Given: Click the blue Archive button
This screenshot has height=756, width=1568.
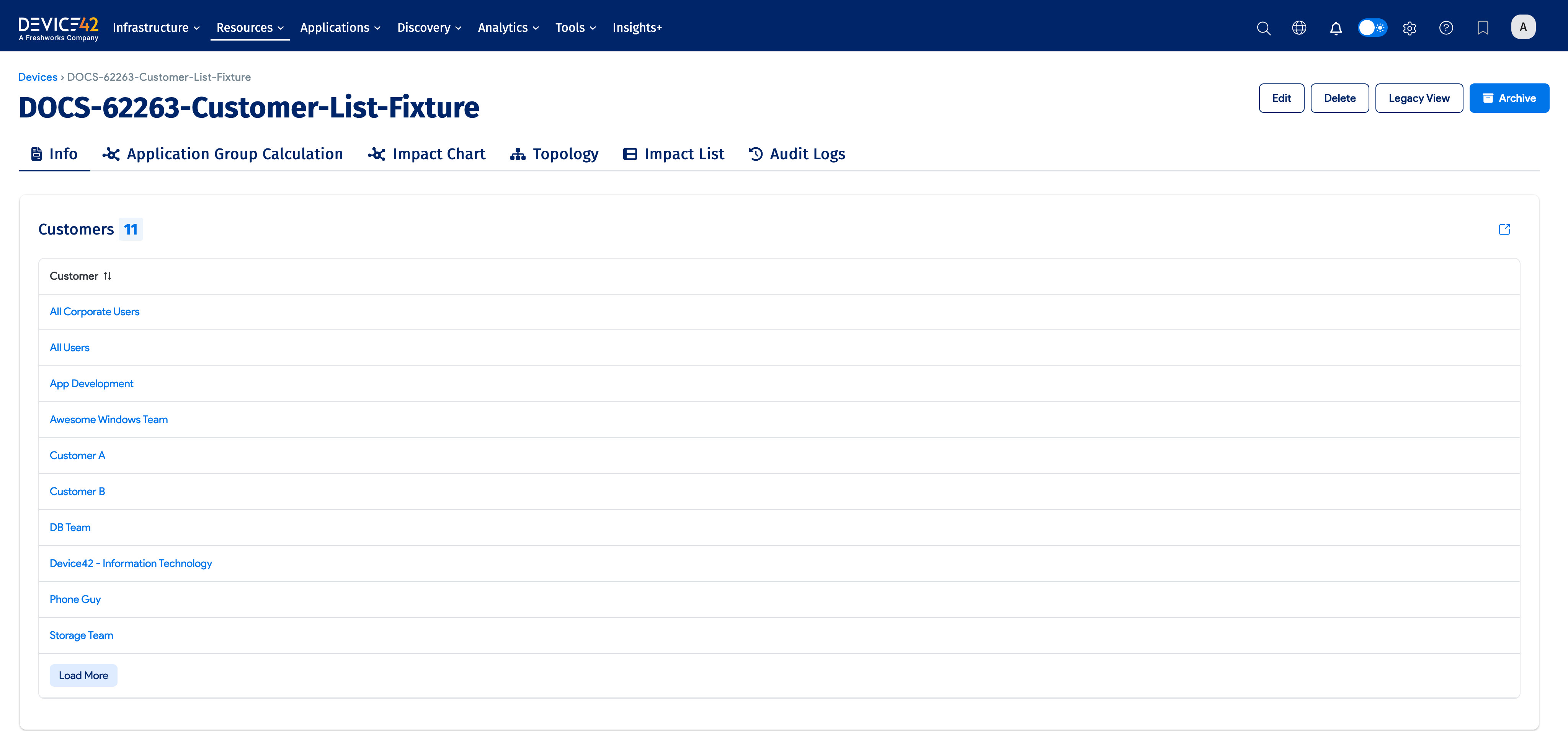Looking at the screenshot, I should (1509, 98).
